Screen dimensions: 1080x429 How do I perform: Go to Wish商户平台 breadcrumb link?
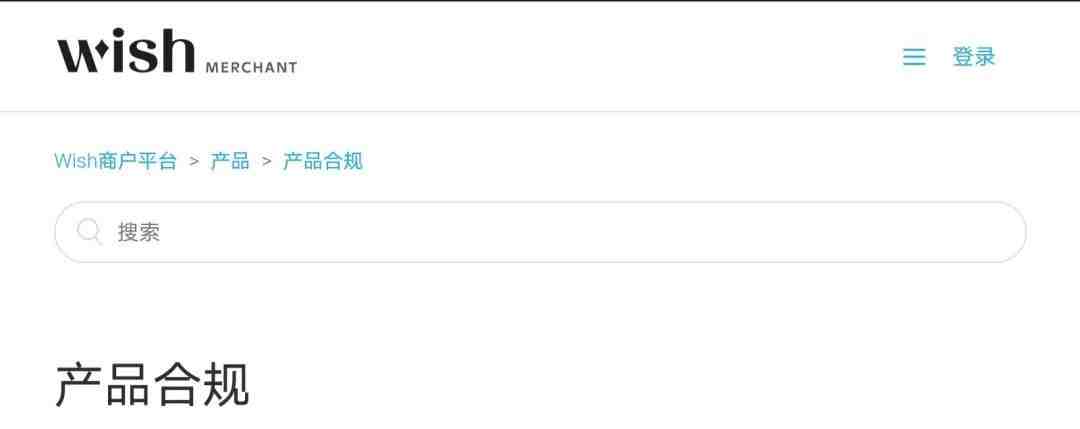[116, 162]
